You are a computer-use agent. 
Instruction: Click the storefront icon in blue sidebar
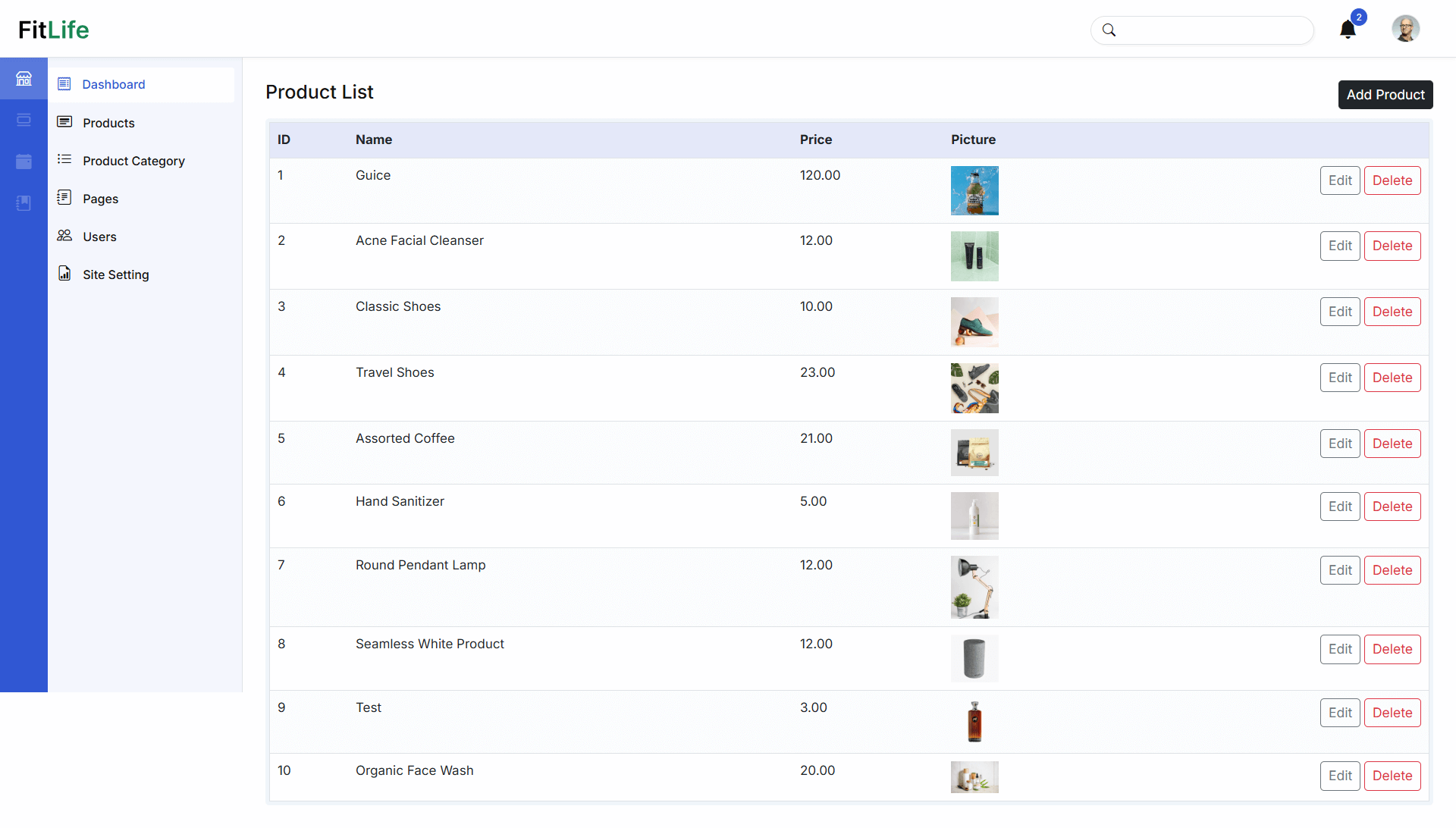pyautogui.click(x=24, y=78)
